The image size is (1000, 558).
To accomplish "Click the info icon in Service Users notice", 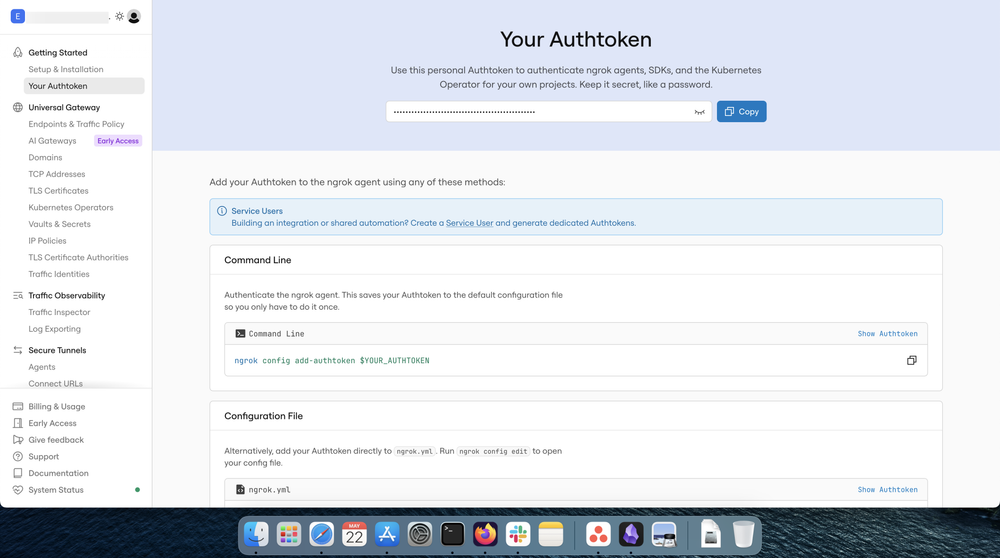I will click(222, 211).
